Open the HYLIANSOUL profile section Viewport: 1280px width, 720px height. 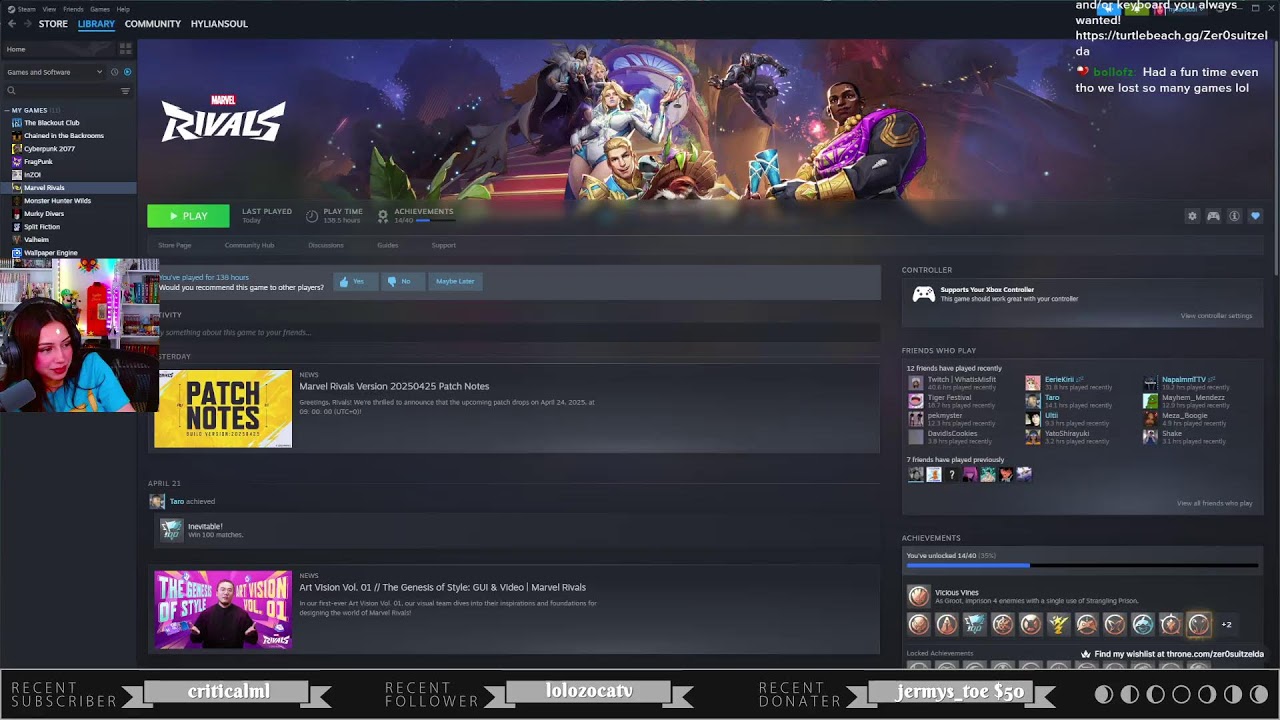[x=219, y=24]
